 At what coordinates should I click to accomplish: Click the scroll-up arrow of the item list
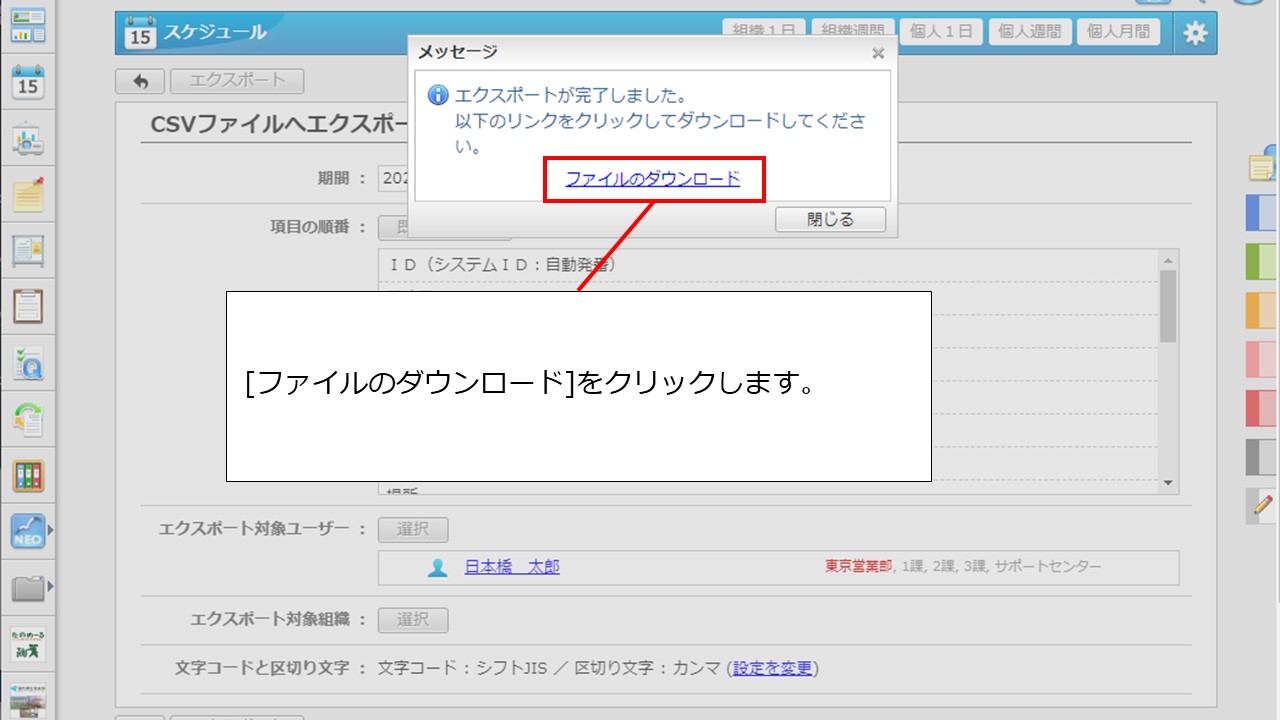click(1167, 259)
